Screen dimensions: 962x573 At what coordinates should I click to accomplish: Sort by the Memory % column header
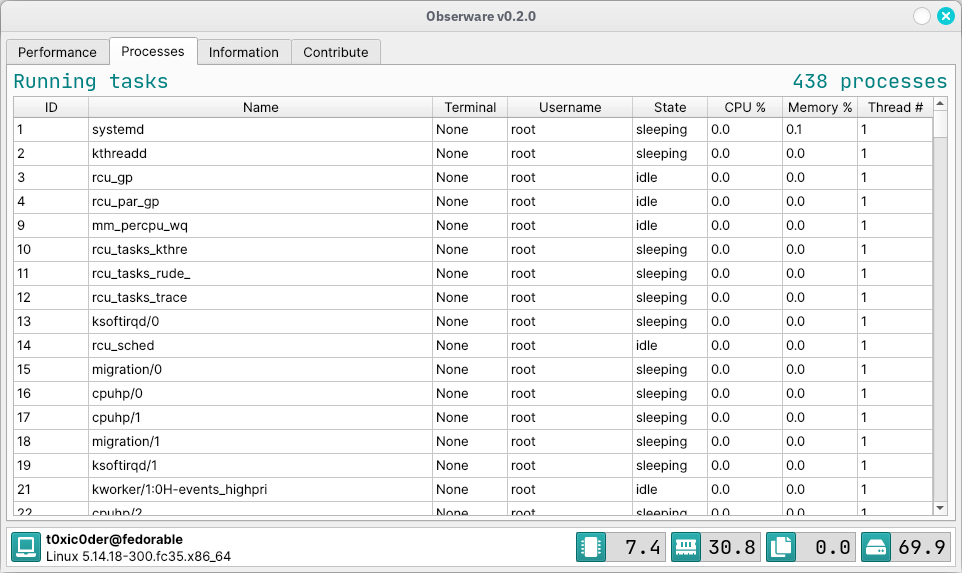pyautogui.click(x=820, y=107)
